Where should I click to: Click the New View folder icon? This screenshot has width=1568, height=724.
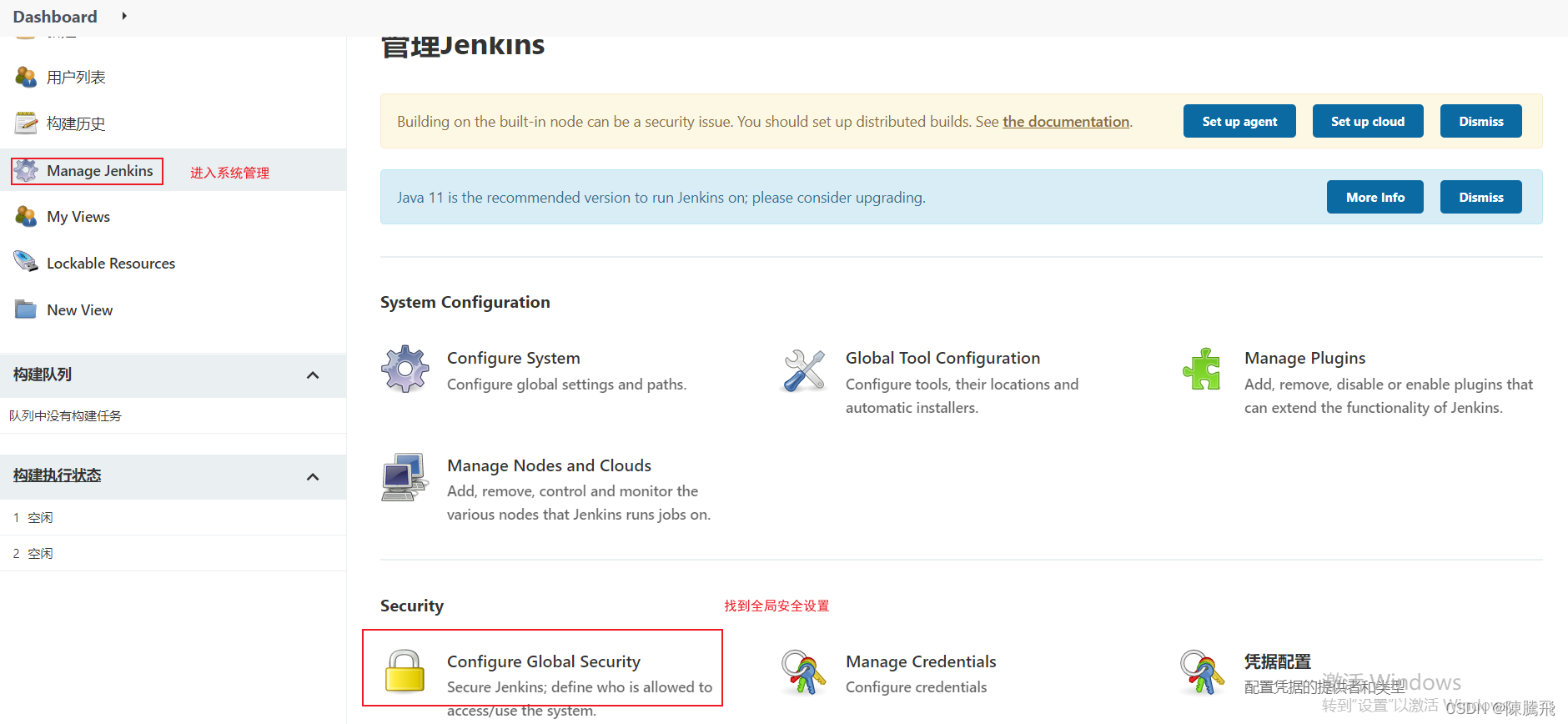click(x=26, y=309)
